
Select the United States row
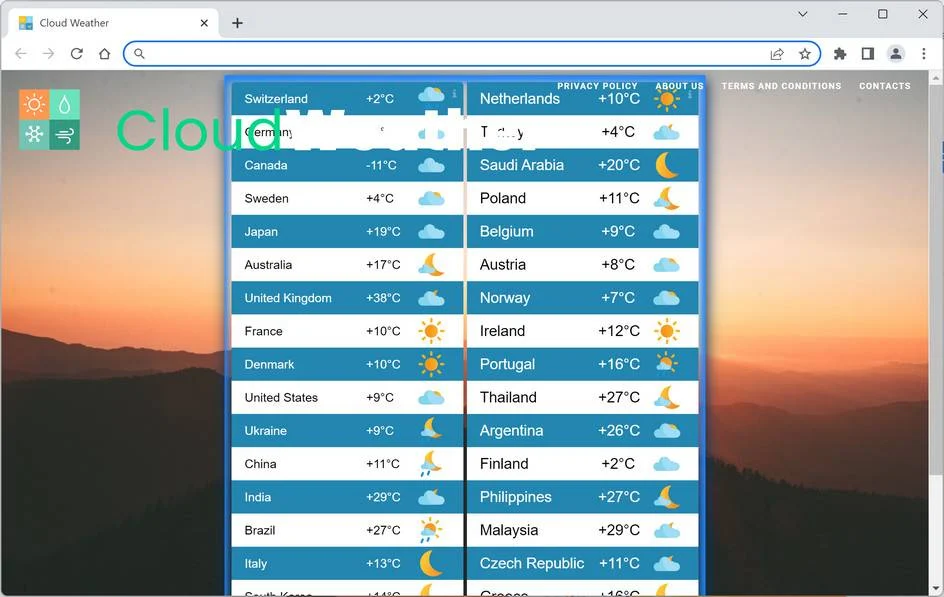(x=347, y=397)
